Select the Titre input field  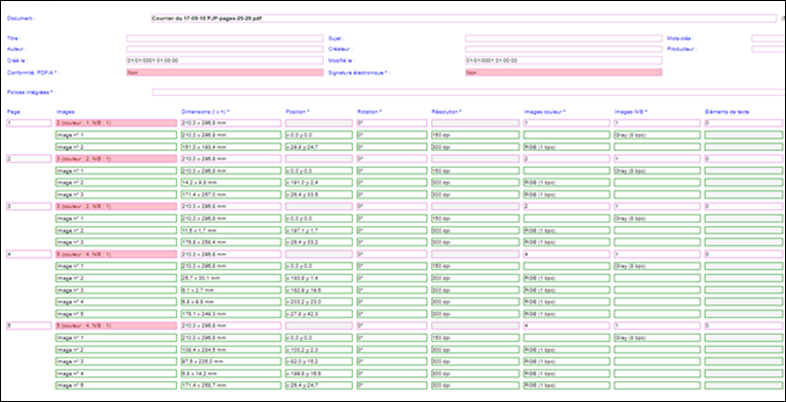tap(222, 38)
